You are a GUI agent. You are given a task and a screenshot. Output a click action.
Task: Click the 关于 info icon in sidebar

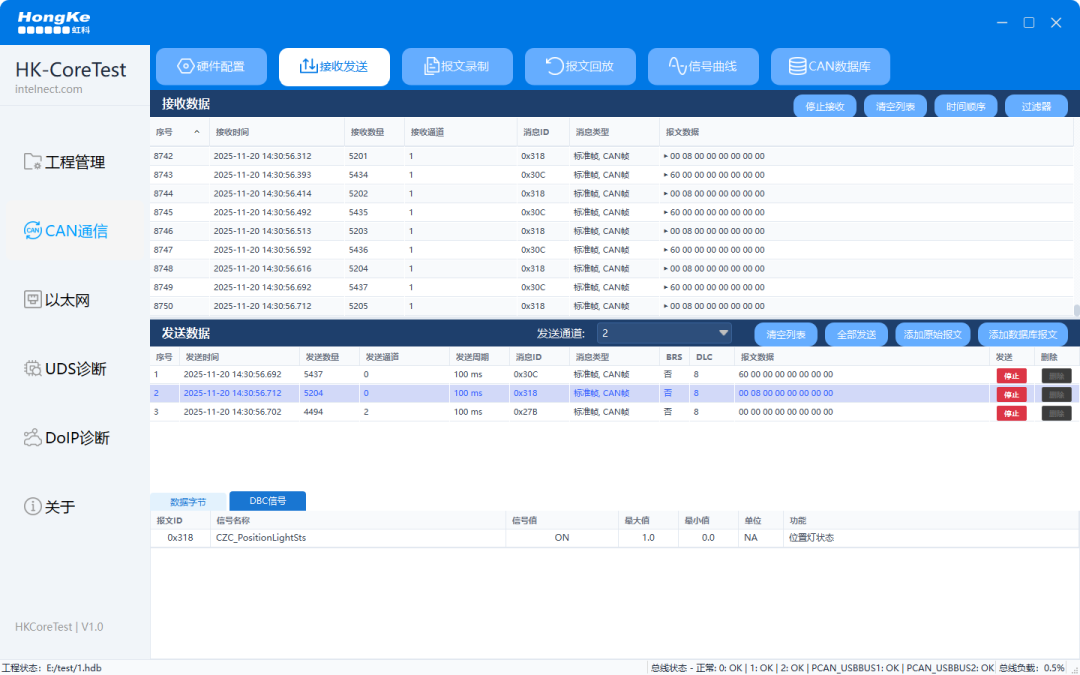coord(32,506)
